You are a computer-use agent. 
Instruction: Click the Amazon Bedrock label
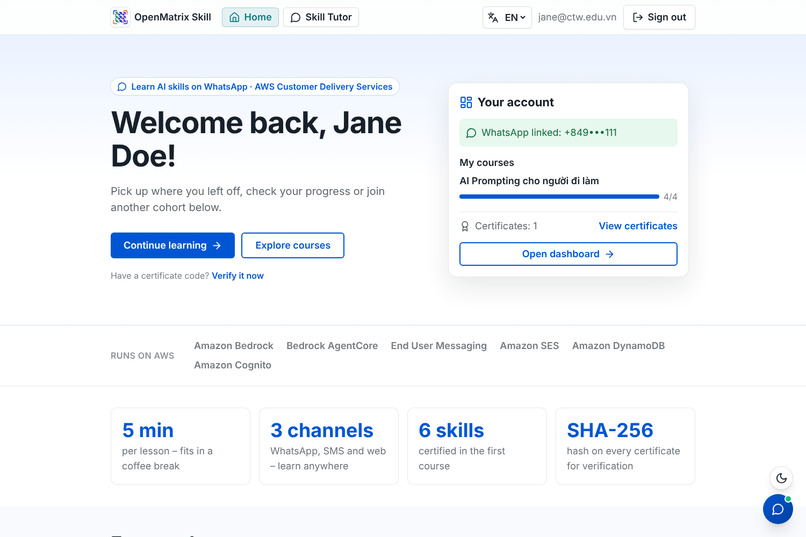tap(233, 346)
